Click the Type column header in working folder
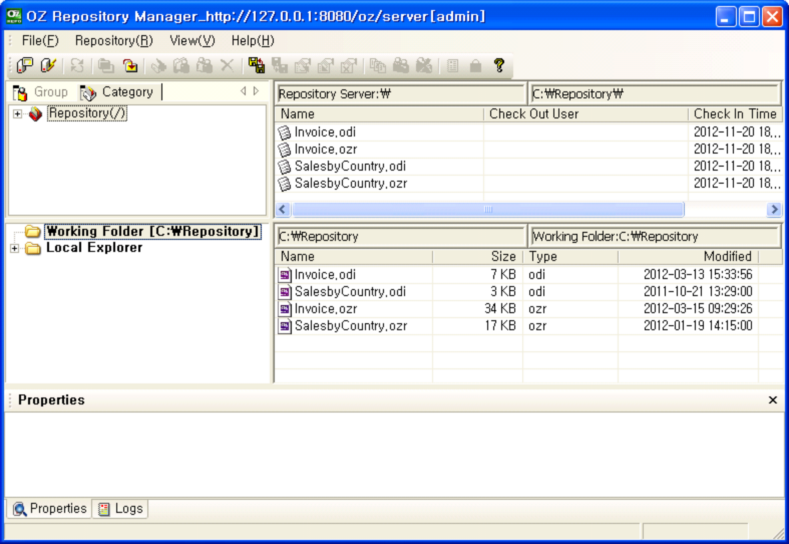The height and width of the screenshot is (544, 789). pyautogui.click(x=571, y=257)
